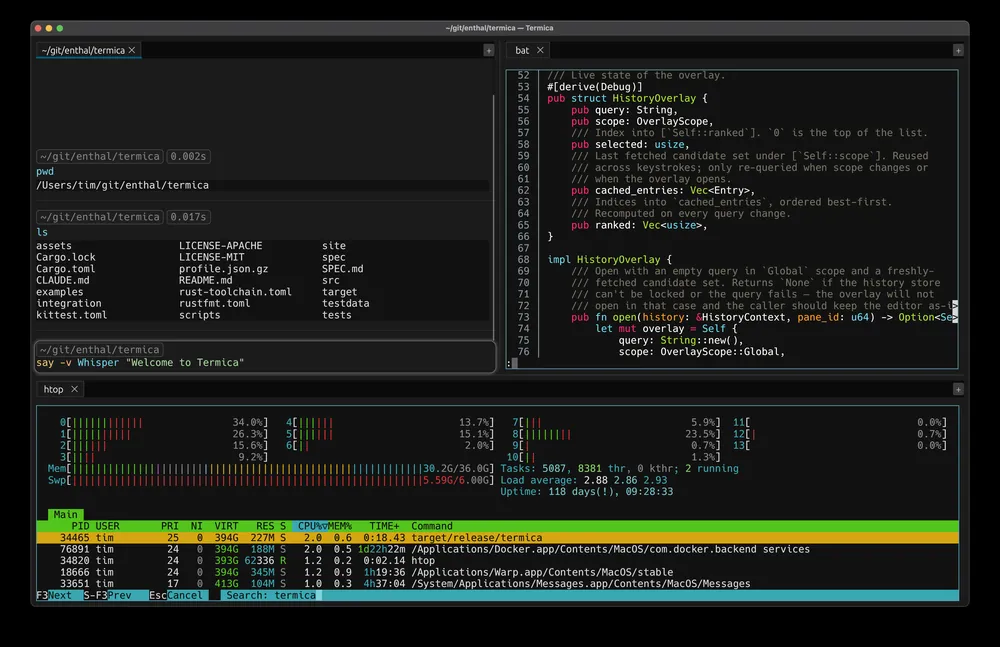Select the htop process row
Viewport: 1000px width, 647px height.
pos(497,561)
